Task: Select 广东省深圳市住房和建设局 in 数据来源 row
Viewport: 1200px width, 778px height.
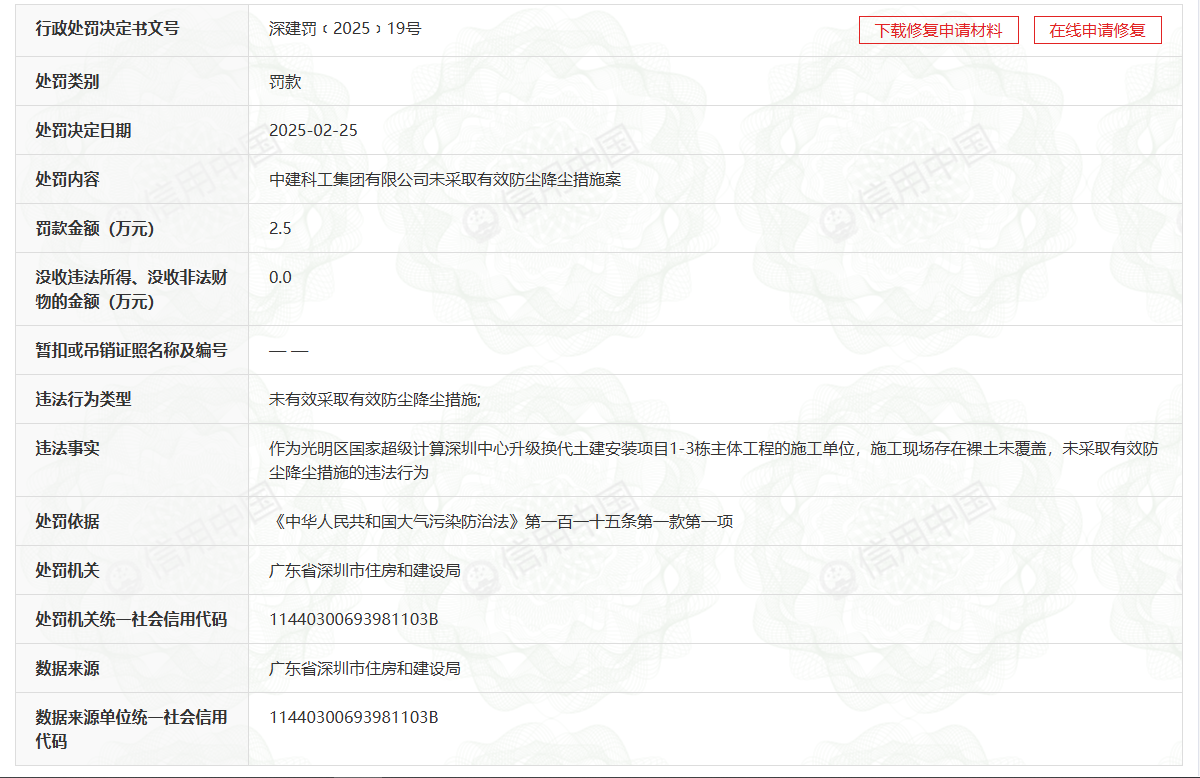Action: click(365, 668)
